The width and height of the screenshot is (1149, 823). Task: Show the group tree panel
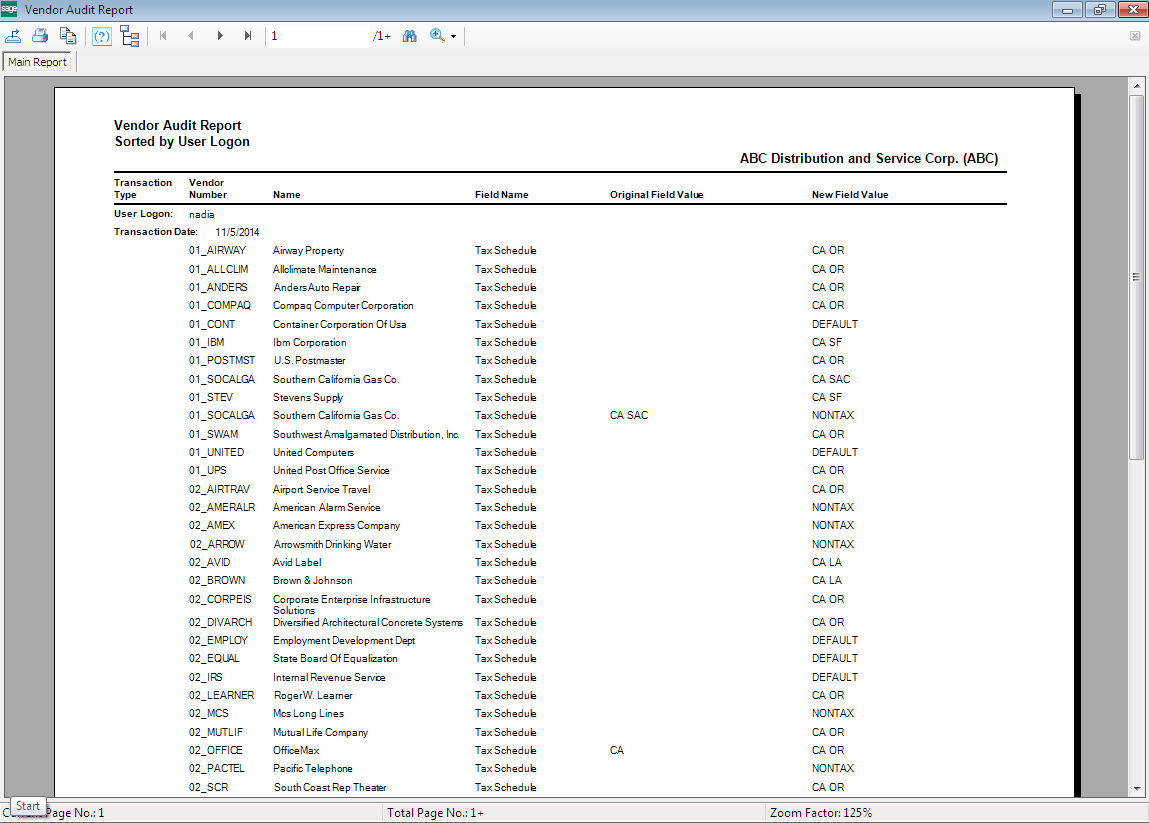(130, 36)
